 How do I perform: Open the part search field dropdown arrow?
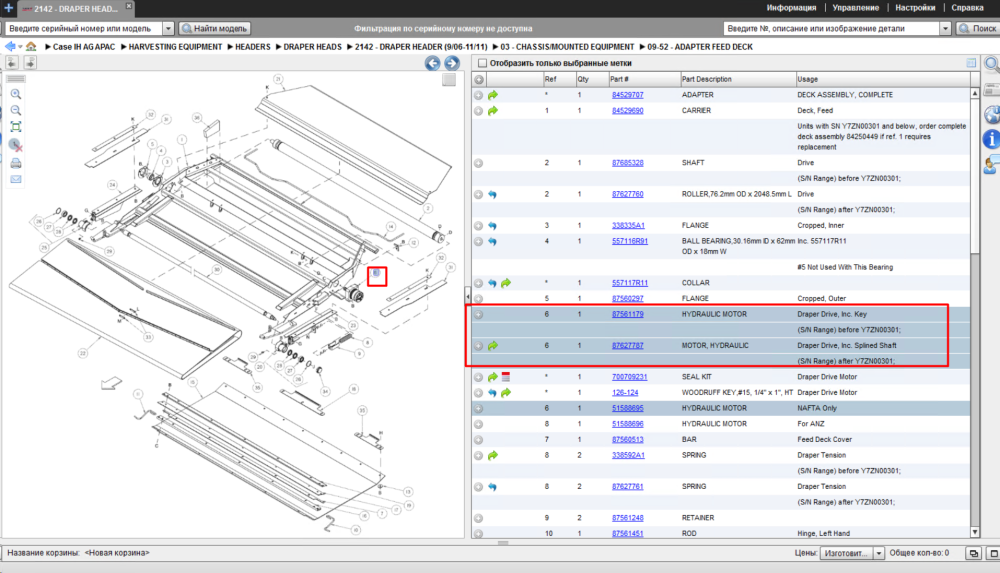pyautogui.click(x=945, y=29)
